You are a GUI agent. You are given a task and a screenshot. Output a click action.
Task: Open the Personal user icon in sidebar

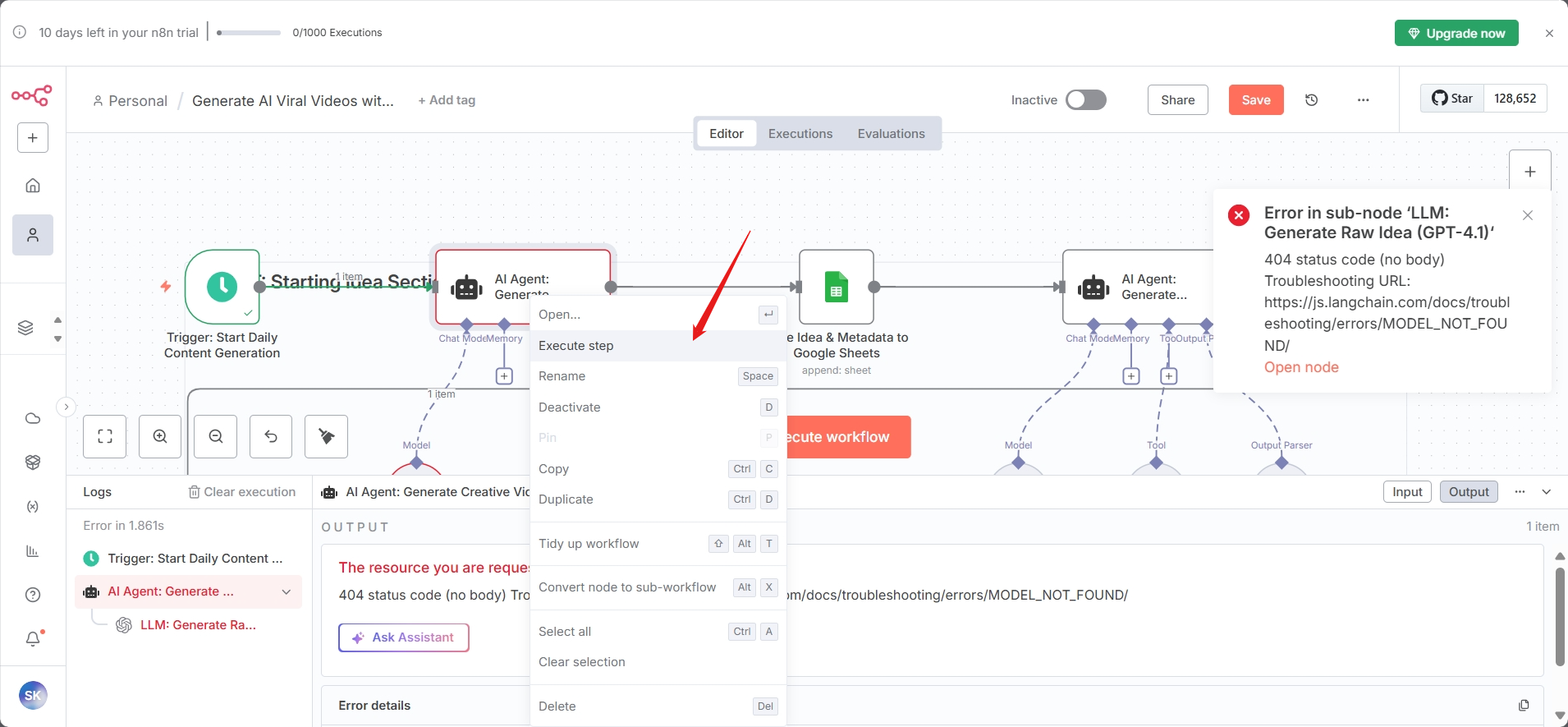point(33,235)
